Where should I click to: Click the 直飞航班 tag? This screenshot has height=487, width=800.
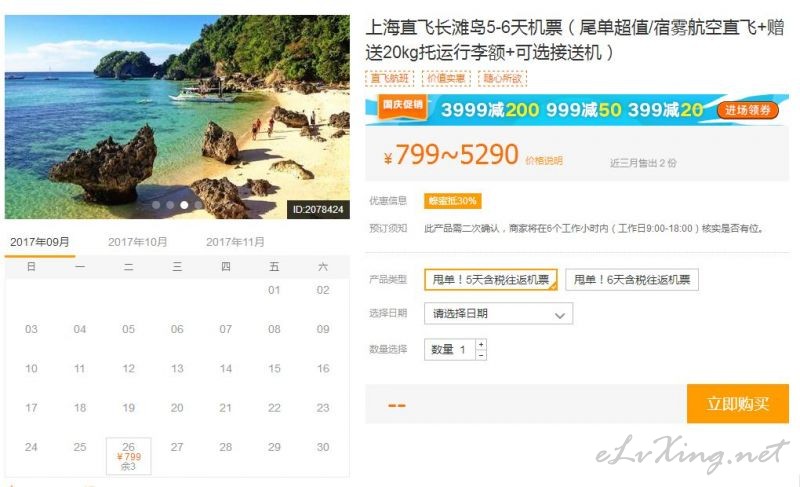[x=389, y=79]
